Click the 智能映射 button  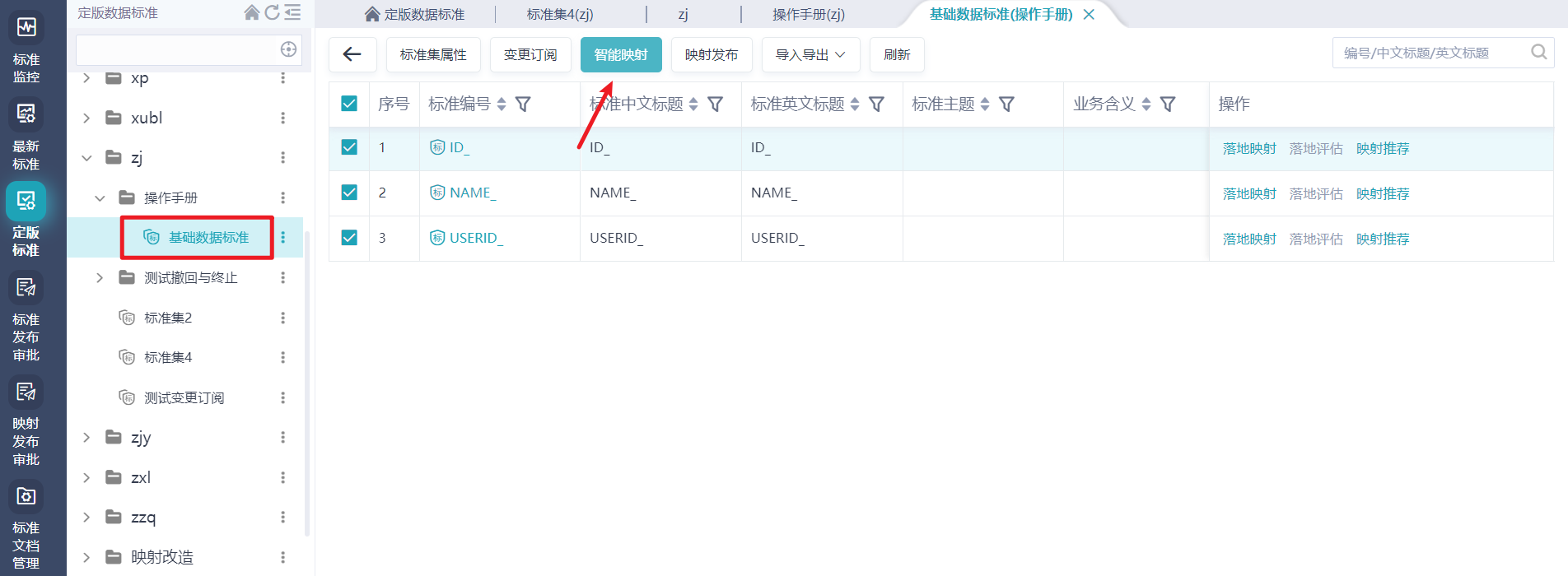point(621,54)
